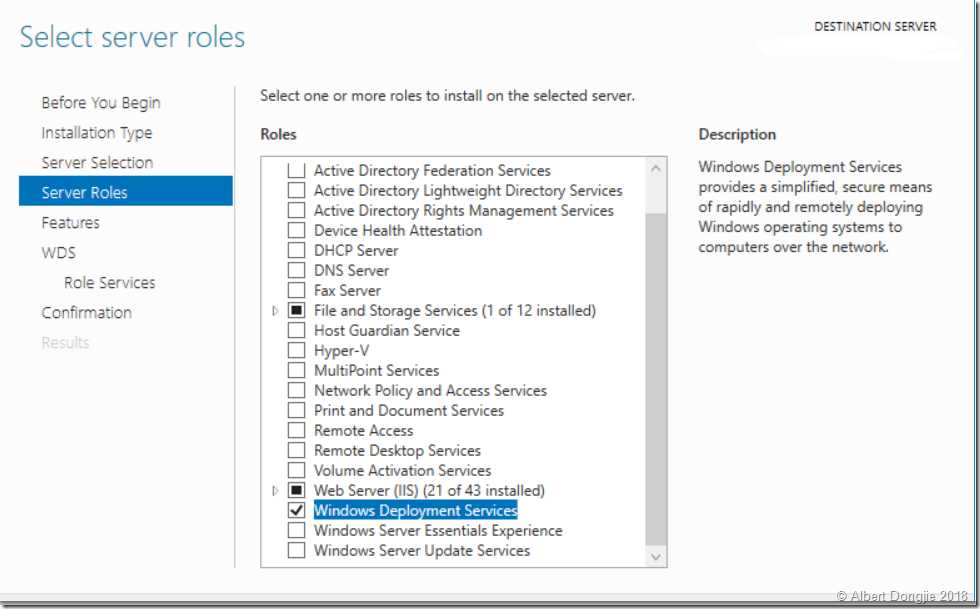Go to the Before You Begin step

point(101,103)
